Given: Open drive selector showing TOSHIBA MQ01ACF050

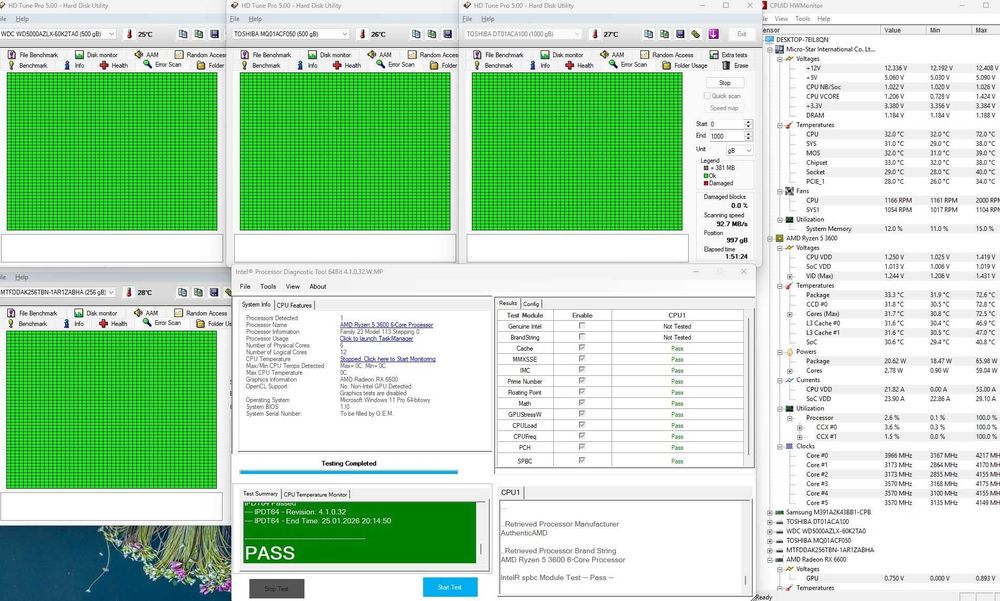Looking at the screenshot, I should pyautogui.click(x=290, y=33).
